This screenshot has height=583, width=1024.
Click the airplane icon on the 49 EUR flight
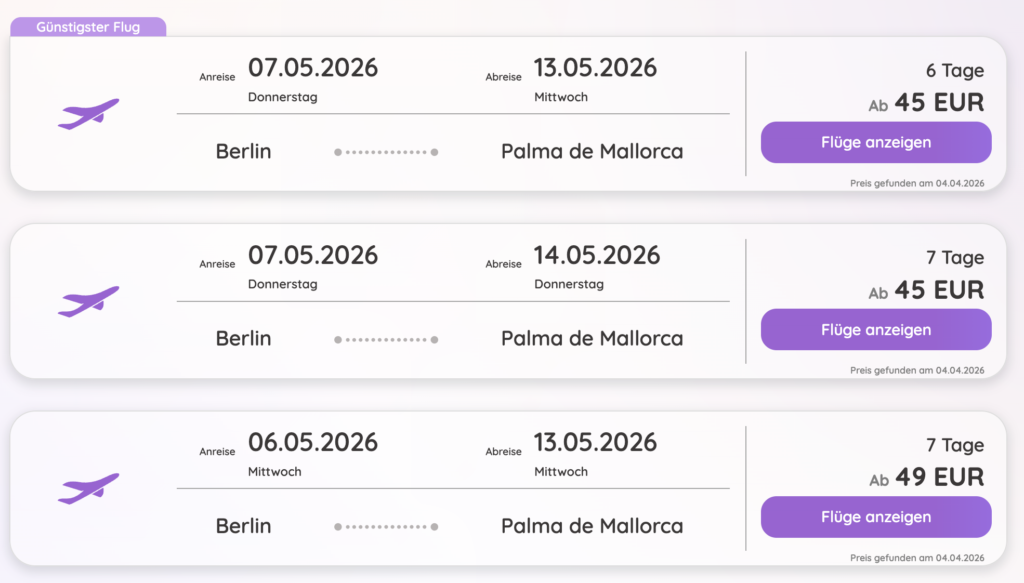pyautogui.click(x=88, y=488)
